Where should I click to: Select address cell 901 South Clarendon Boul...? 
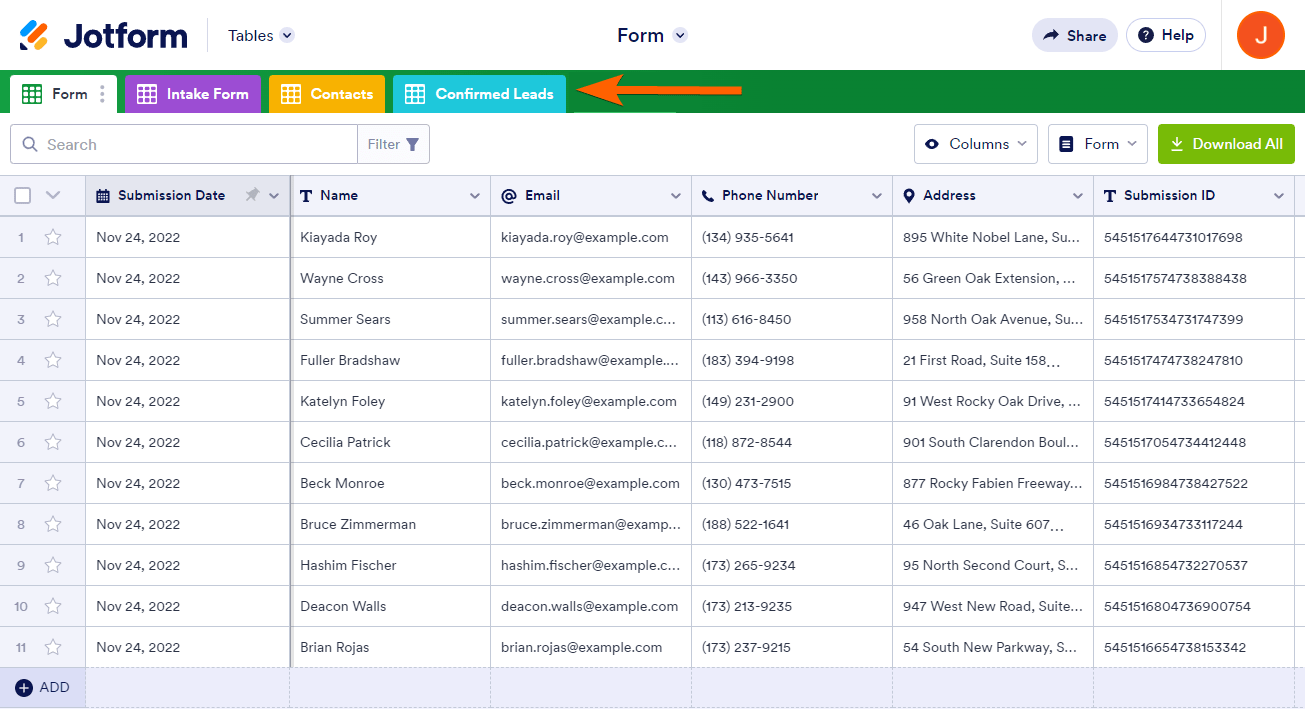tap(993, 442)
